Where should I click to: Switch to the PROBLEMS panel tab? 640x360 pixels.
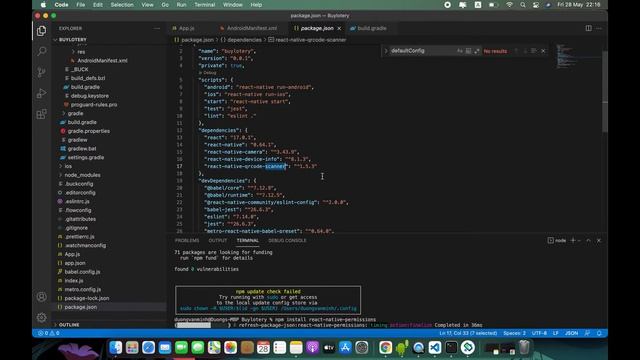click(x=187, y=240)
